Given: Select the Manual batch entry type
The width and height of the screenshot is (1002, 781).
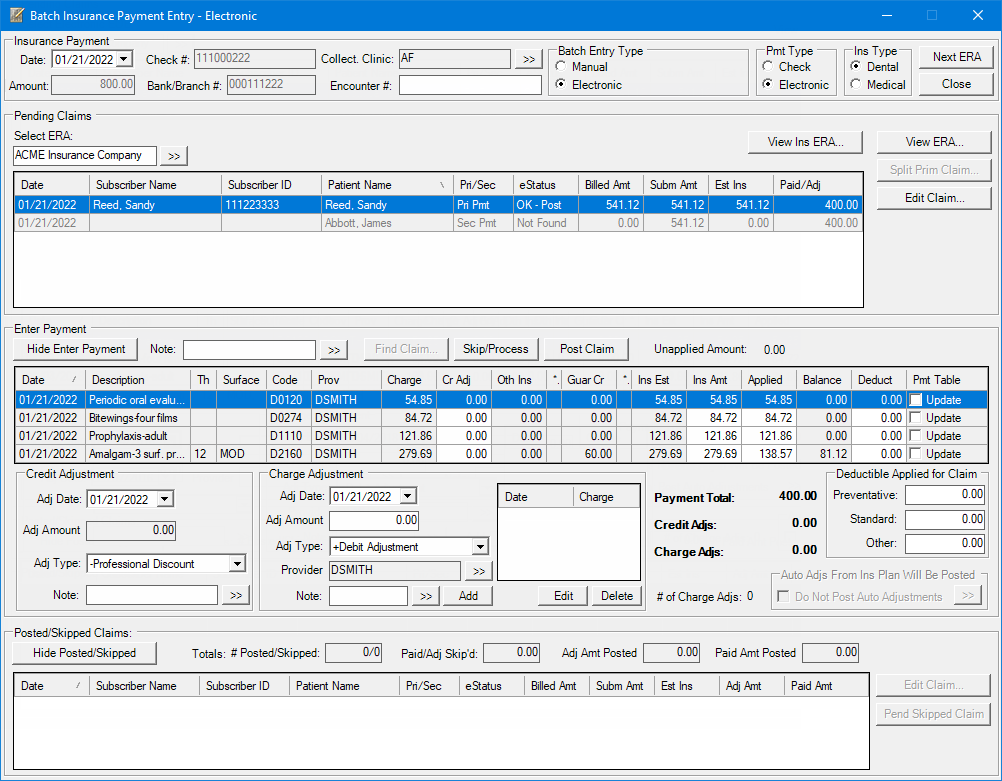Looking at the screenshot, I should (x=562, y=67).
